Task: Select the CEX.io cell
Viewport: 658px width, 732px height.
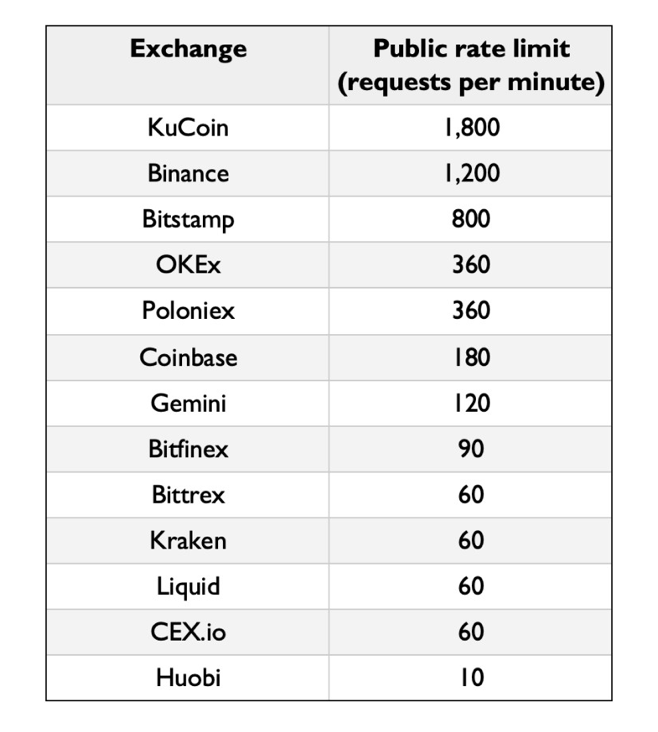Action: pyautogui.click(x=188, y=632)
